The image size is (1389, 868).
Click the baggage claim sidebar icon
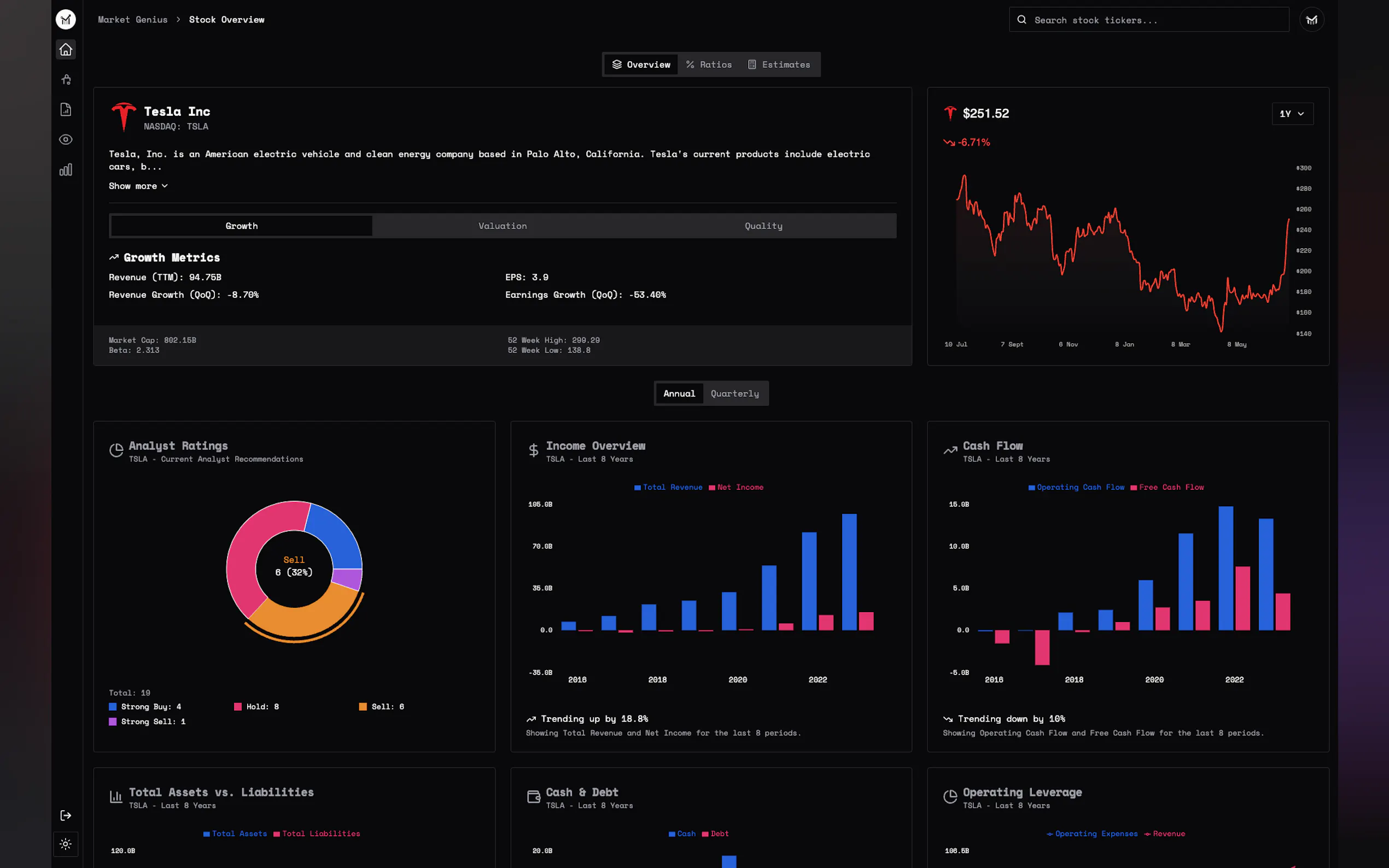coord(66,79)
